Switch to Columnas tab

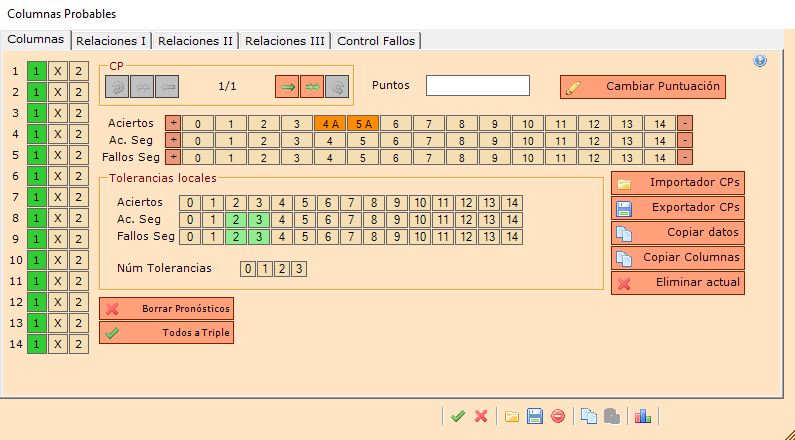click(x=35, y=39)
